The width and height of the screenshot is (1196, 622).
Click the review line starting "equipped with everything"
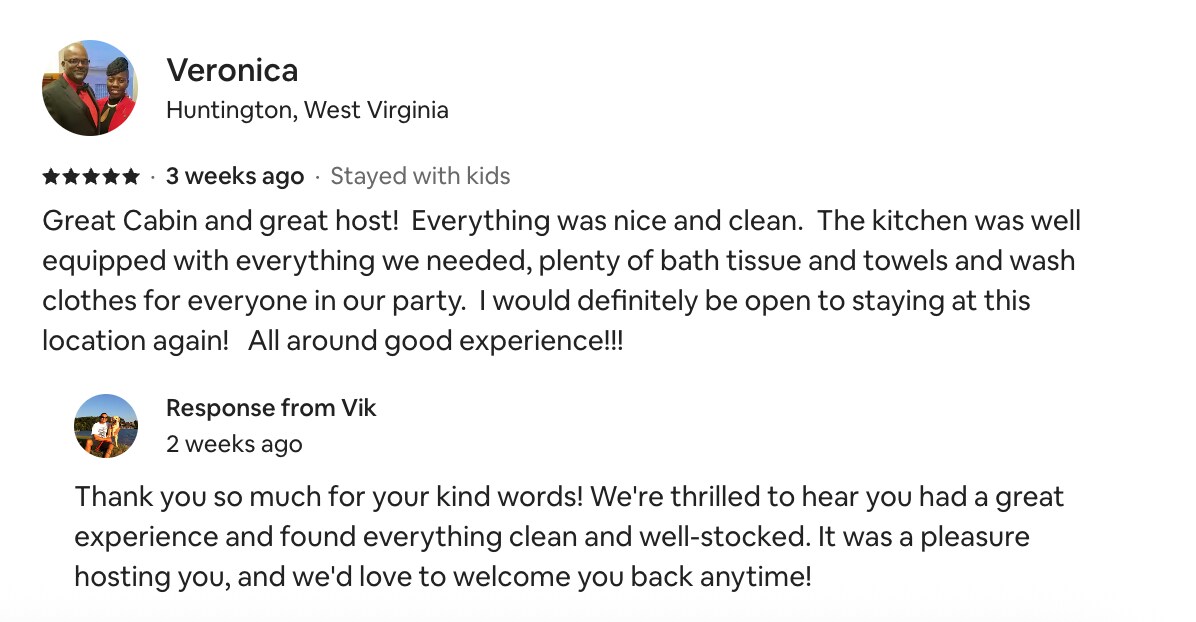558,261
